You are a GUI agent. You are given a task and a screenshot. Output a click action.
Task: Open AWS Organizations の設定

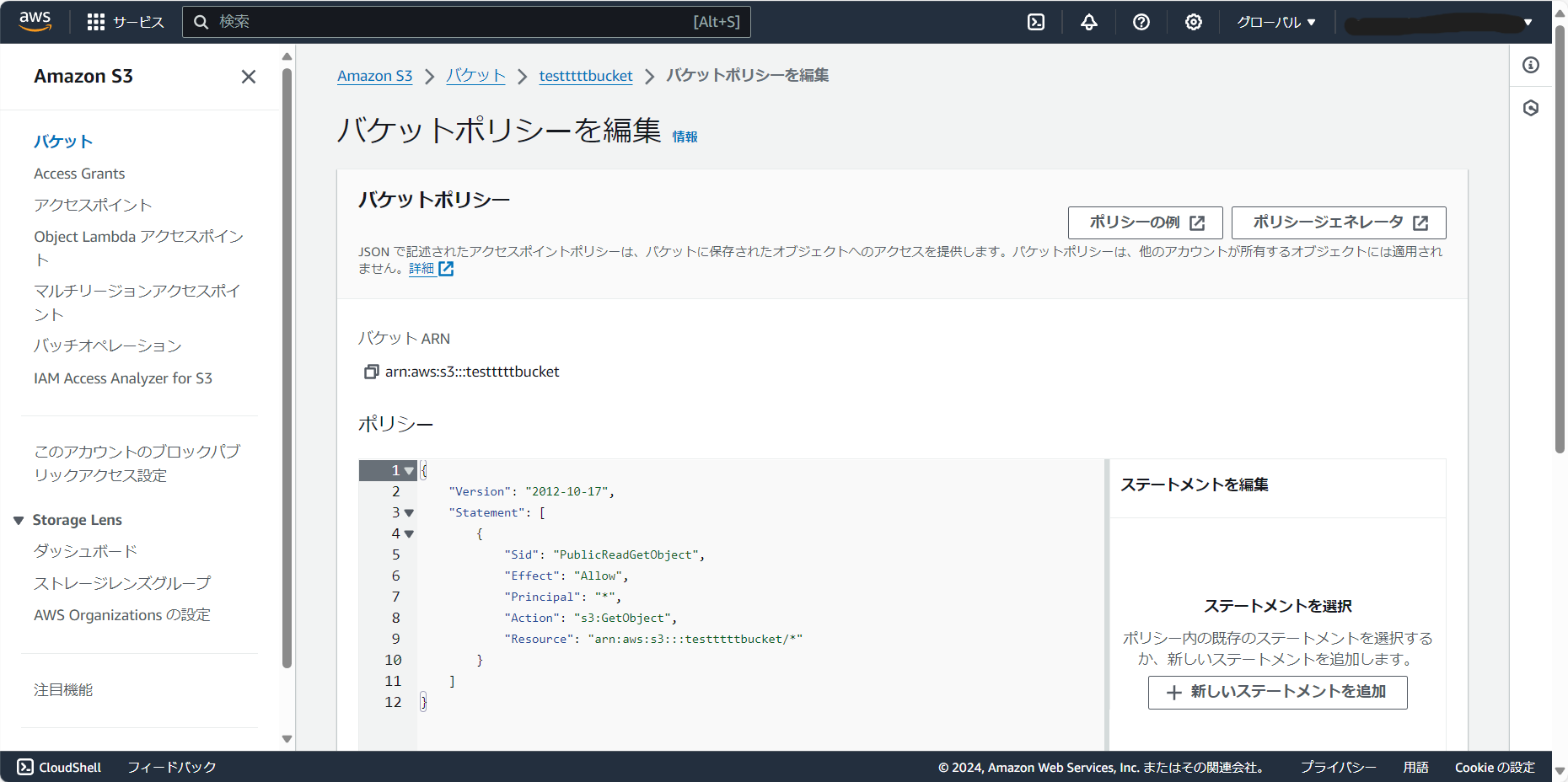(122, 615)
